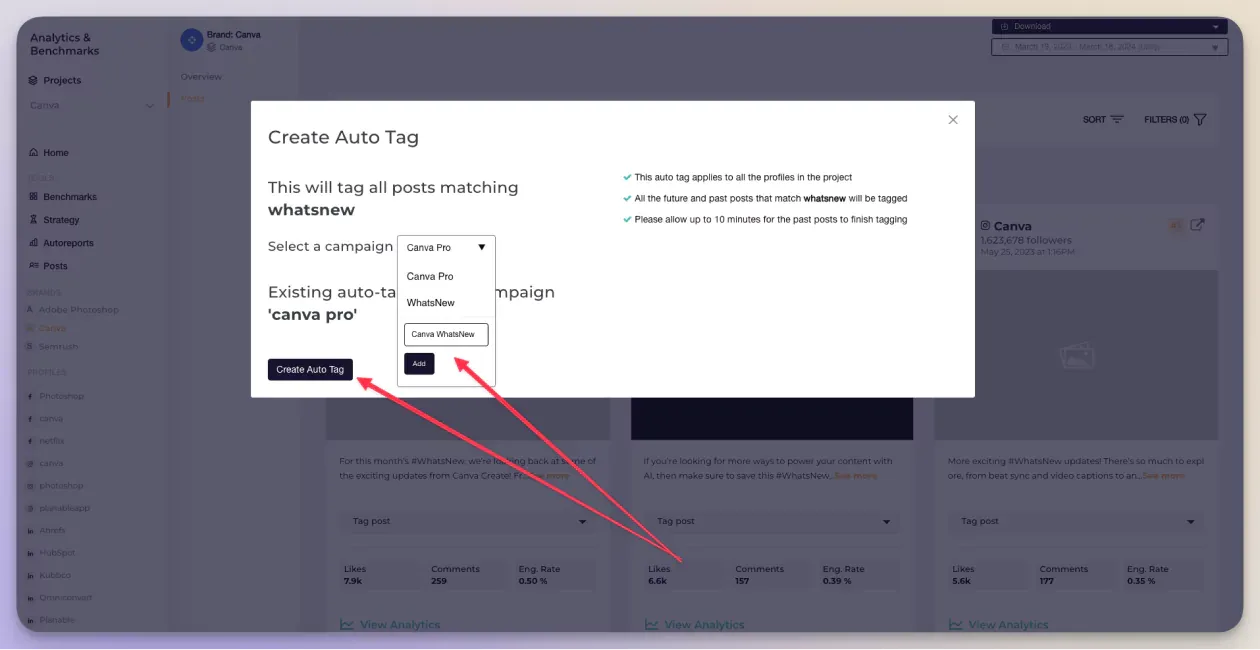Click the Projects stack icon
Viewport: 1260px width, 650px height.
click(x=33, y=80)
